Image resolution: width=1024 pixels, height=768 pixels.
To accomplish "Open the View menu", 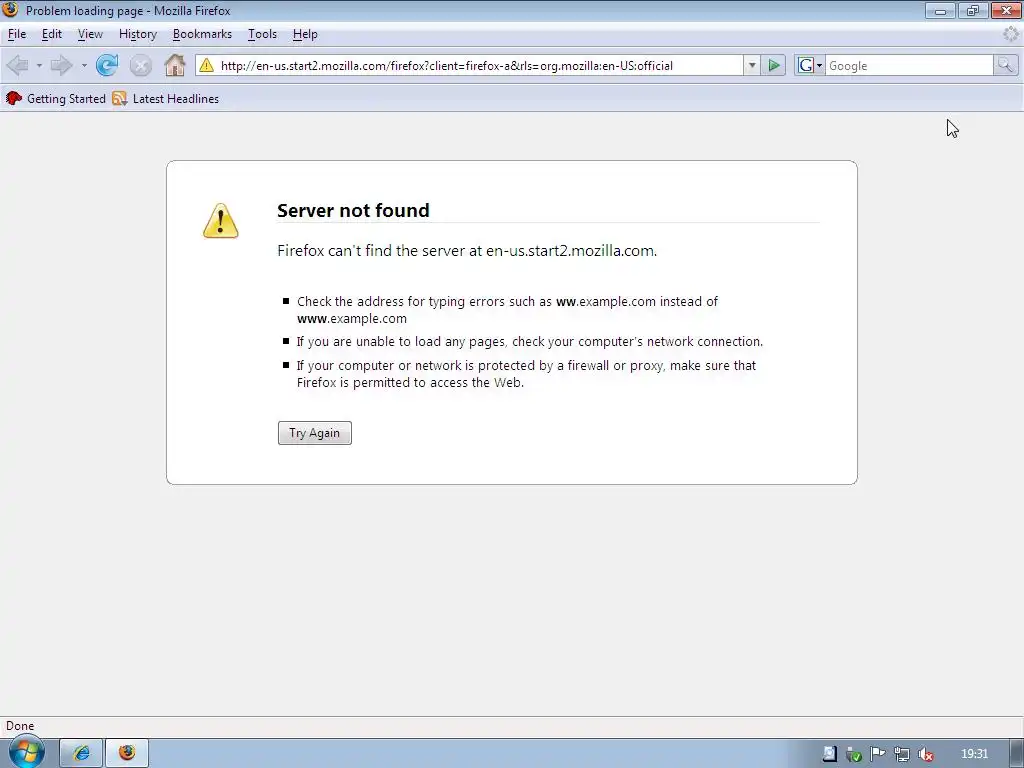I will click(x=90, y=34).
